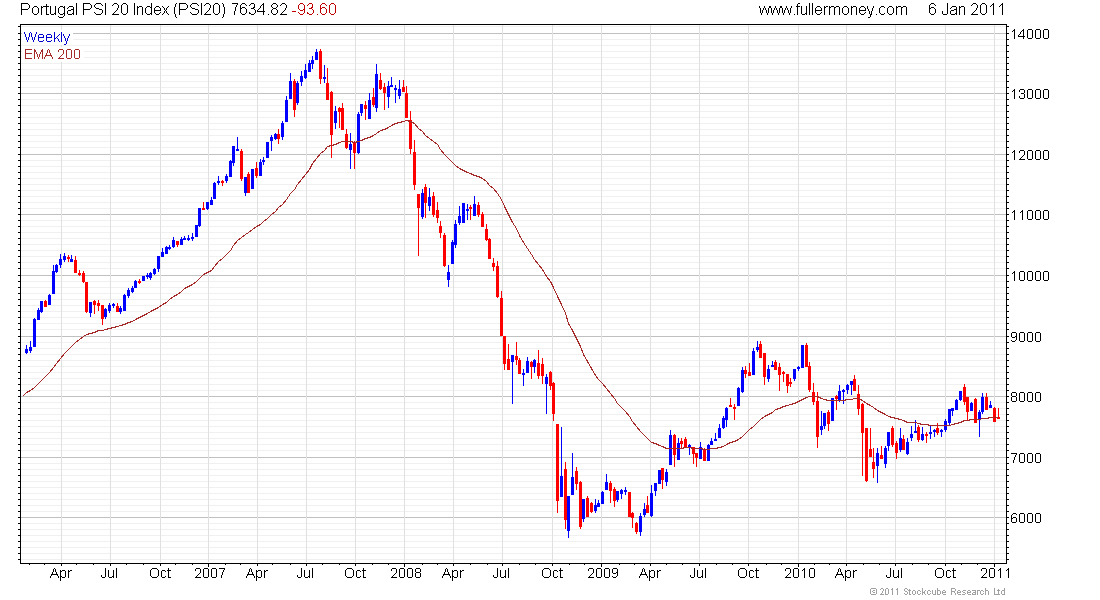Click the 'Jul' label right after 2008's Apr
Viewport: 1100px width, 600px height.
pyautogui.click(x=501, y=573)
